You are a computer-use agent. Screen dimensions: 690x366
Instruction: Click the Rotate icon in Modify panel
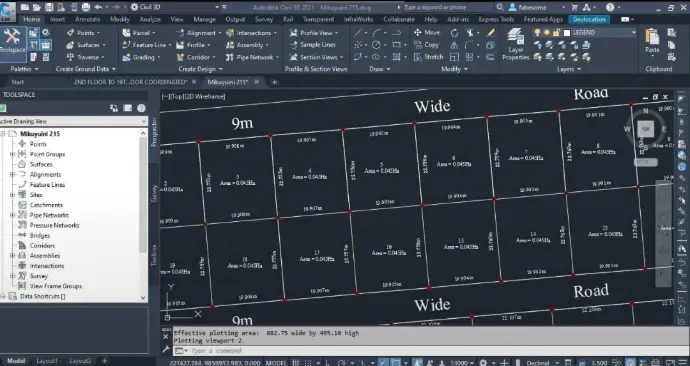pyautogui.click(x=454, y=33)
